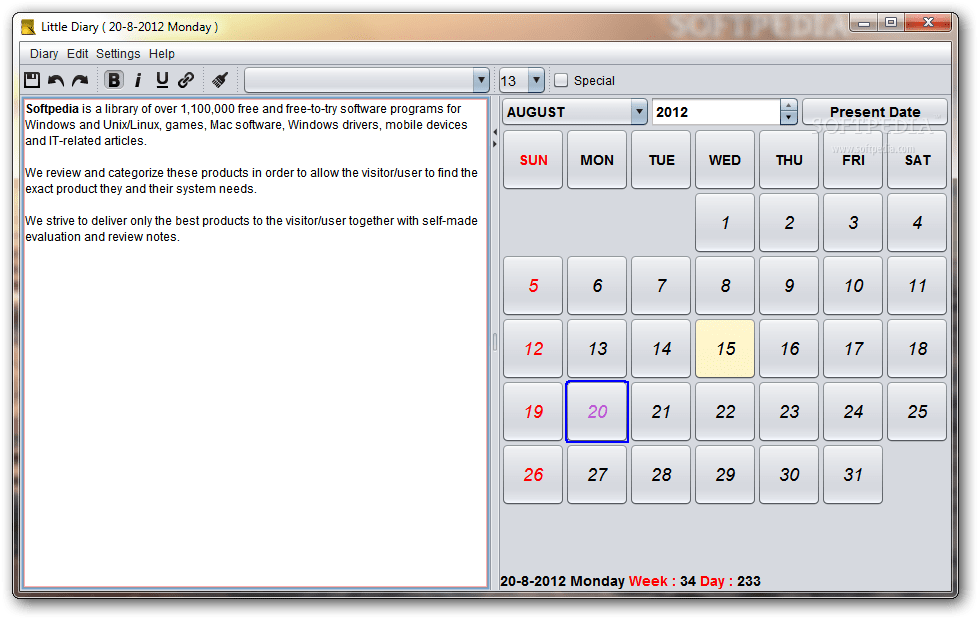Click the bold word Softpedia

click(52, 109)
